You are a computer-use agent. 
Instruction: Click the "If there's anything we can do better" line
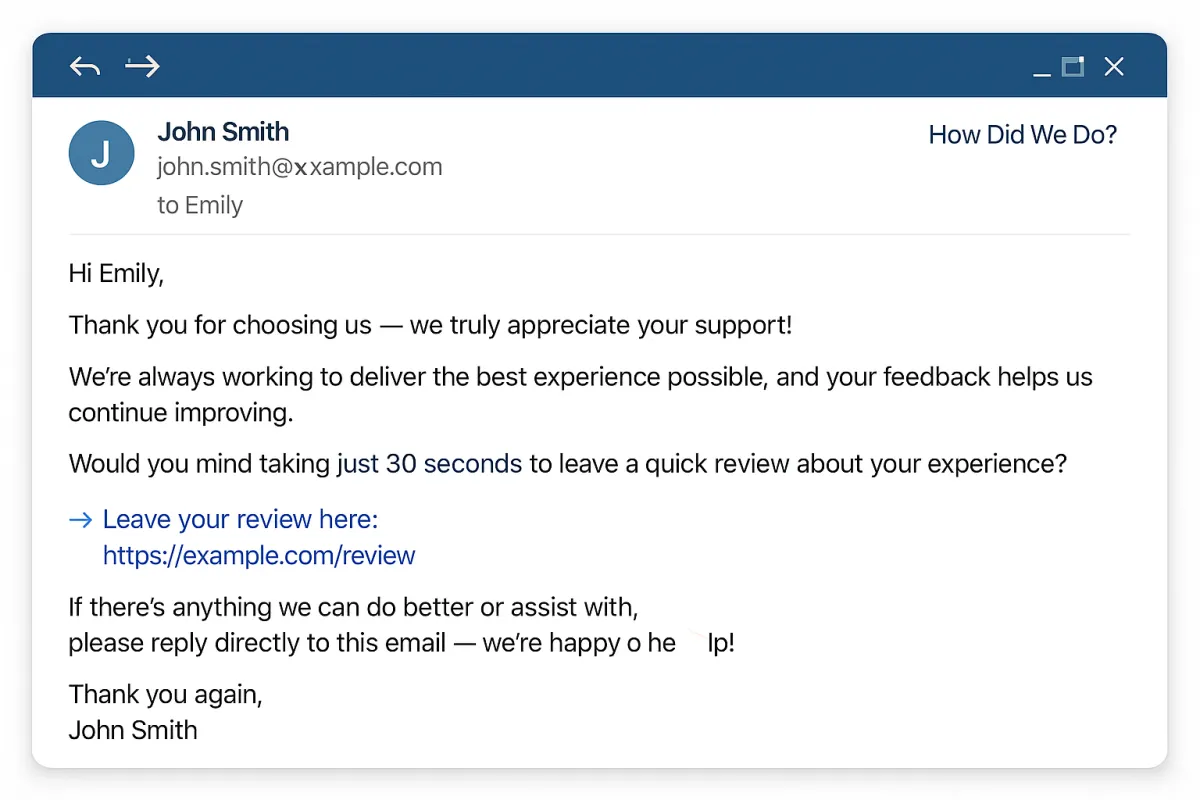point(353,607)
